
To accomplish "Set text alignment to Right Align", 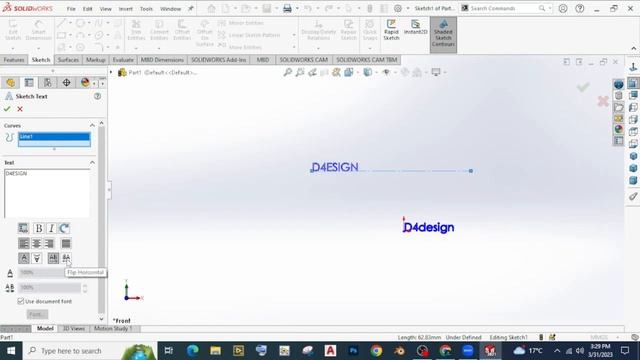I will [x=49, y=244].
